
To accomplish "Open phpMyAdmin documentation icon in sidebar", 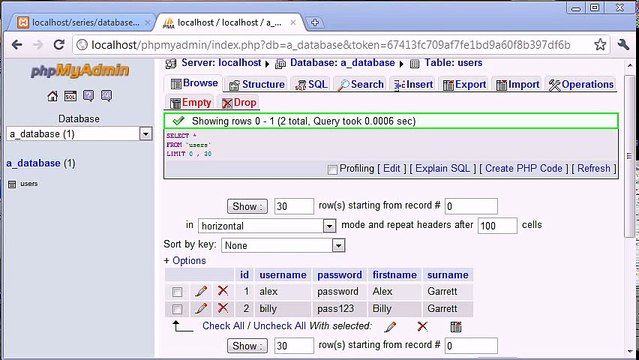I will pos(88,96).
